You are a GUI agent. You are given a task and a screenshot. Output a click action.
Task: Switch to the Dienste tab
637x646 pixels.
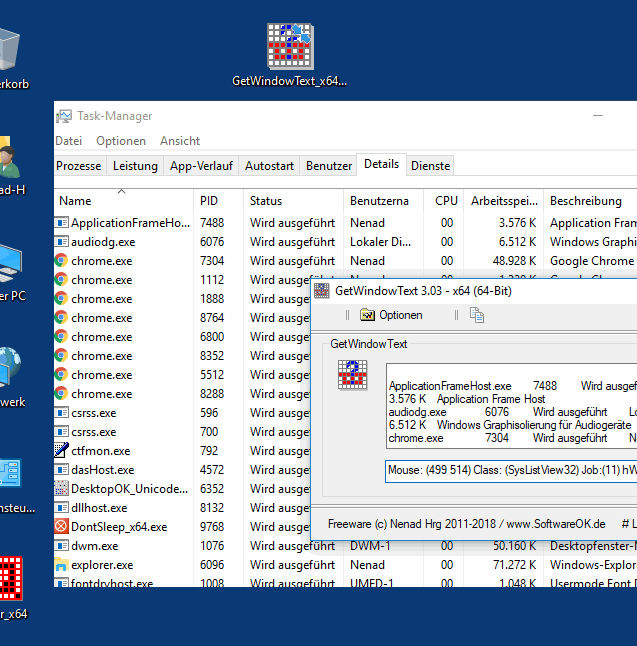pos(430,166)
